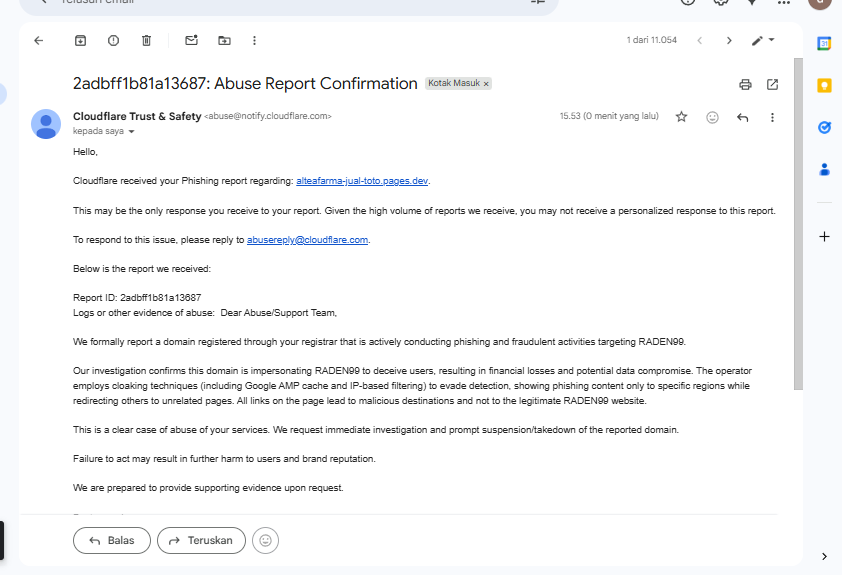
Task: Open the email in a new window
Action: [x=772, y=84]
